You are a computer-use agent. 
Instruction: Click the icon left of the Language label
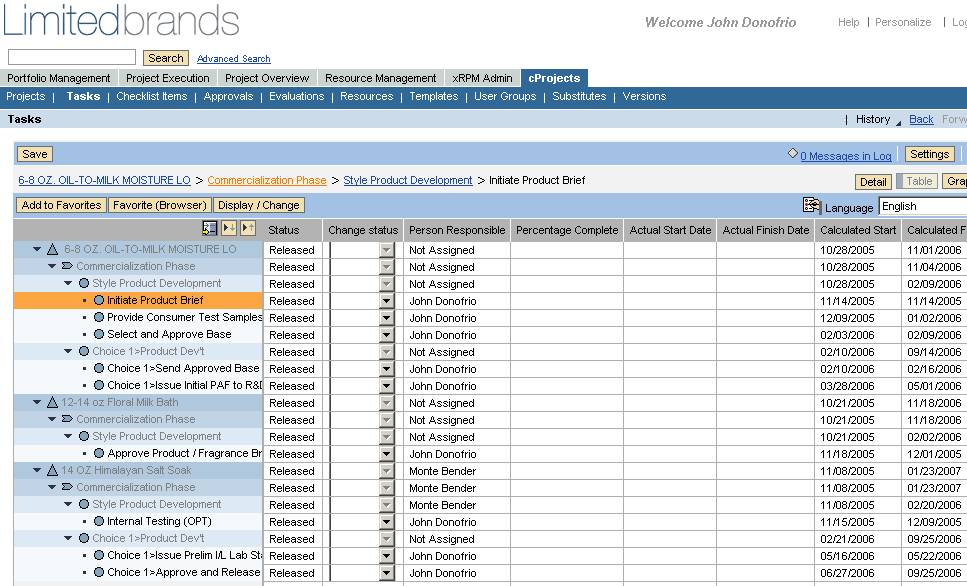pyautogui.click(x=812, y=205)
